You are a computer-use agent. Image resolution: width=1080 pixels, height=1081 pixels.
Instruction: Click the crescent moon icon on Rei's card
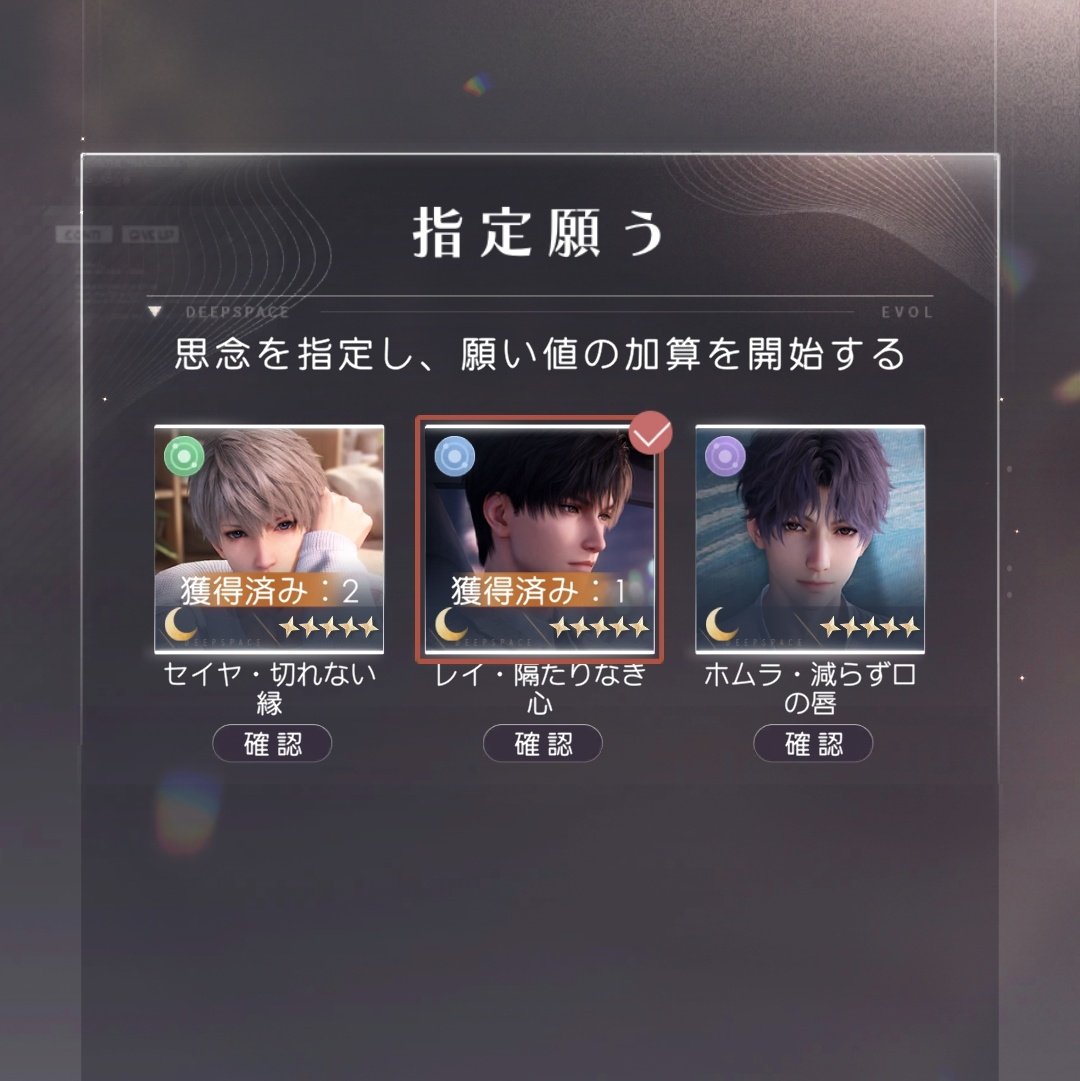(451, 624)
